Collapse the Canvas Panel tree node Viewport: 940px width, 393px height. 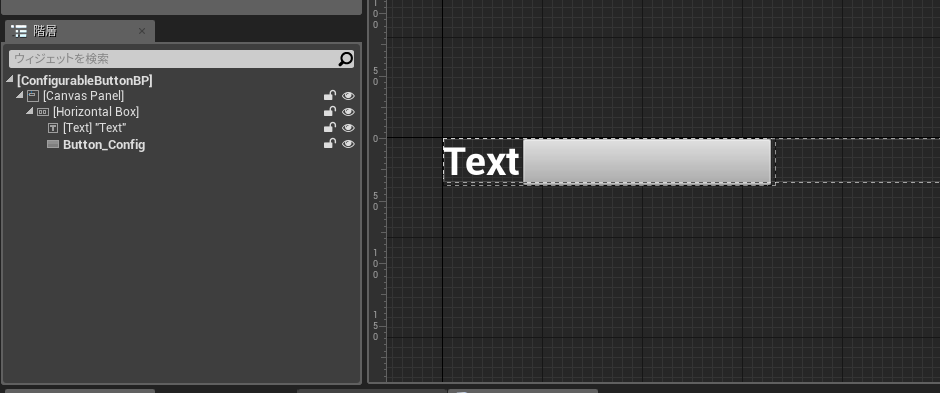(x=20, y=95)
